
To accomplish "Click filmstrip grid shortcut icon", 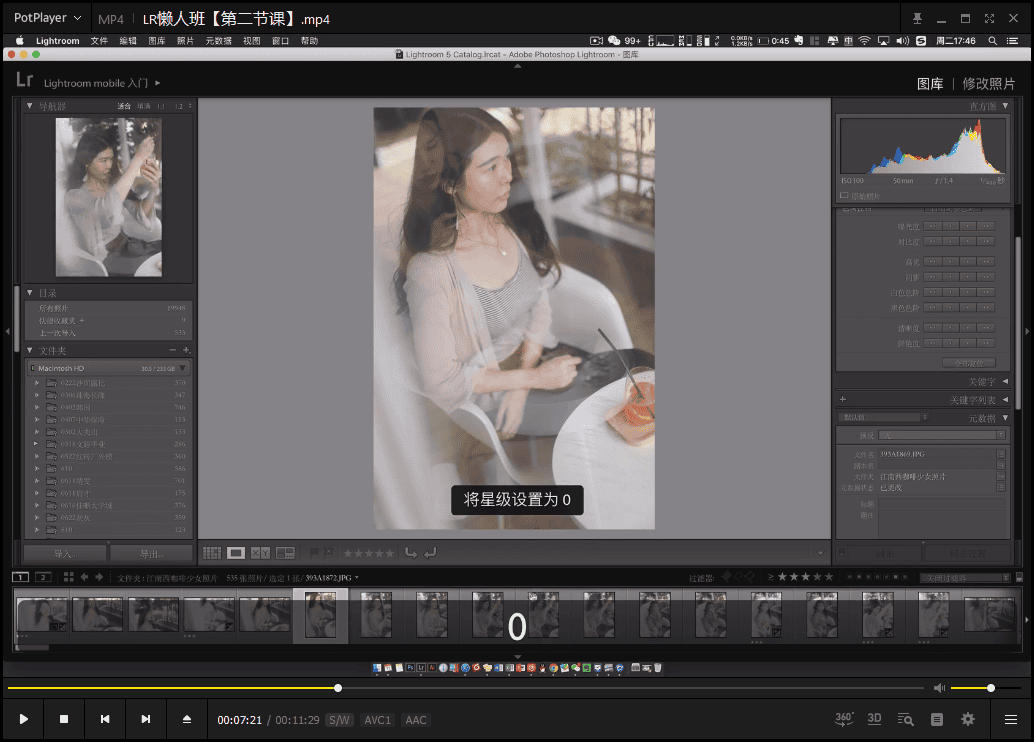I will point(69,577).
